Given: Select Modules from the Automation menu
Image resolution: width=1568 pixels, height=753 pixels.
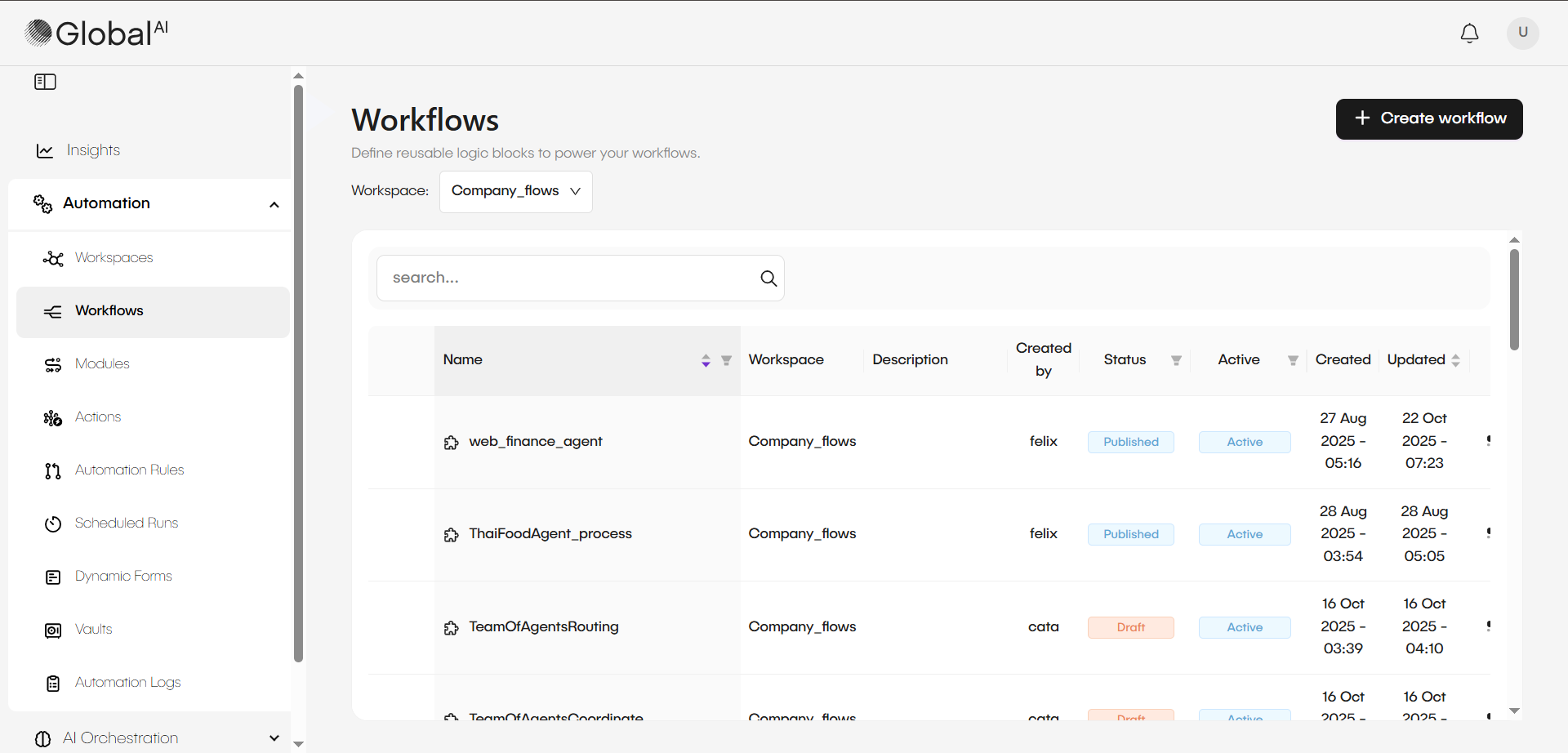Looking at the screenshot, I should (x=102, y=364).
